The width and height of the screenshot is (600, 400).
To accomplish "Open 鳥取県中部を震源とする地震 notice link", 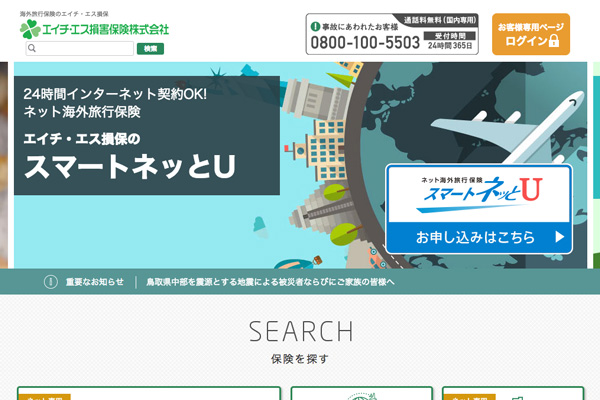I will pyautogui.click(x=270, y=282).
